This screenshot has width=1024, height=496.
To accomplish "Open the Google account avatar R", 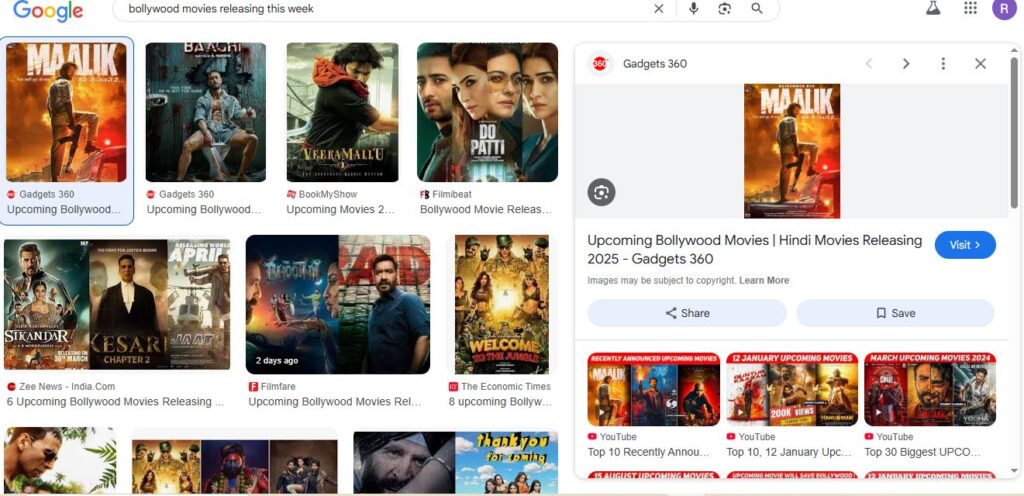I will 1004,8.
